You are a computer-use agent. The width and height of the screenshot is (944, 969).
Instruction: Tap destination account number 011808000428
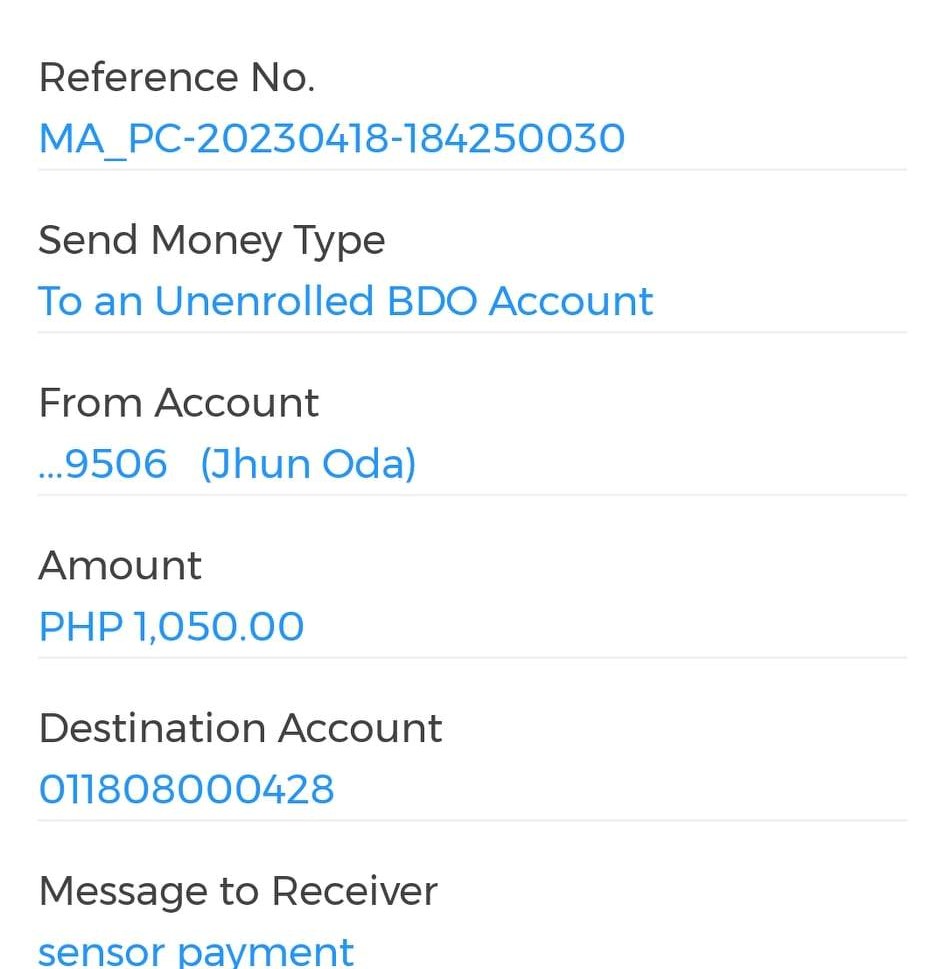186,789
